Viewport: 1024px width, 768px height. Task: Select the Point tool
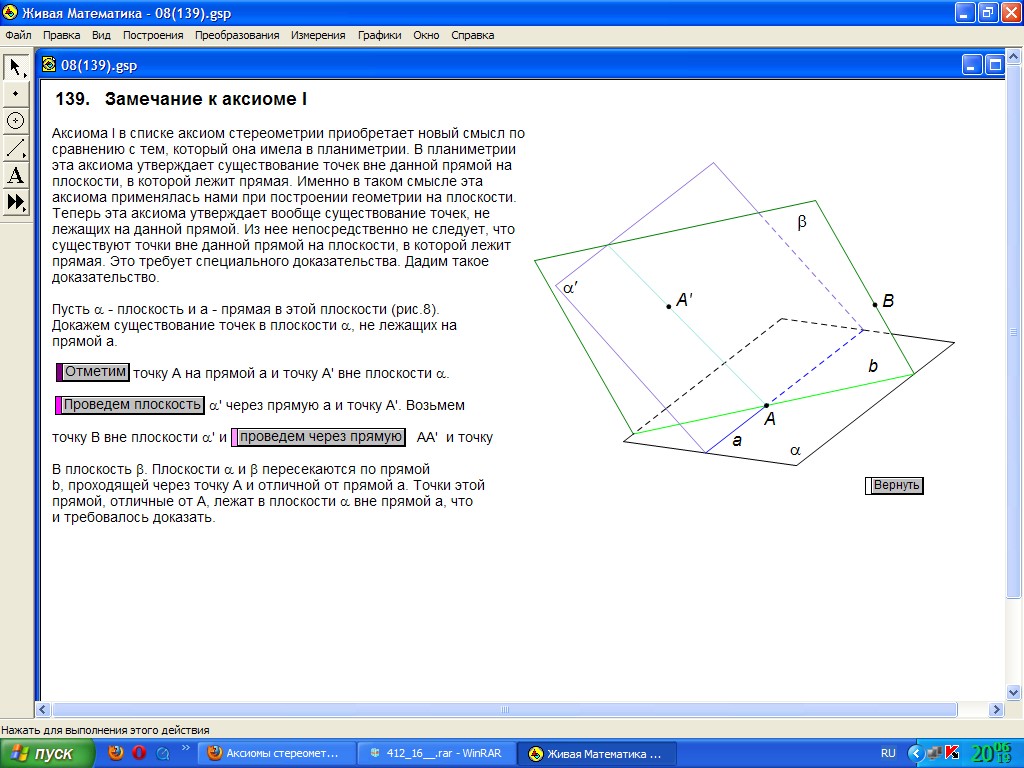(x=15, y=94)
